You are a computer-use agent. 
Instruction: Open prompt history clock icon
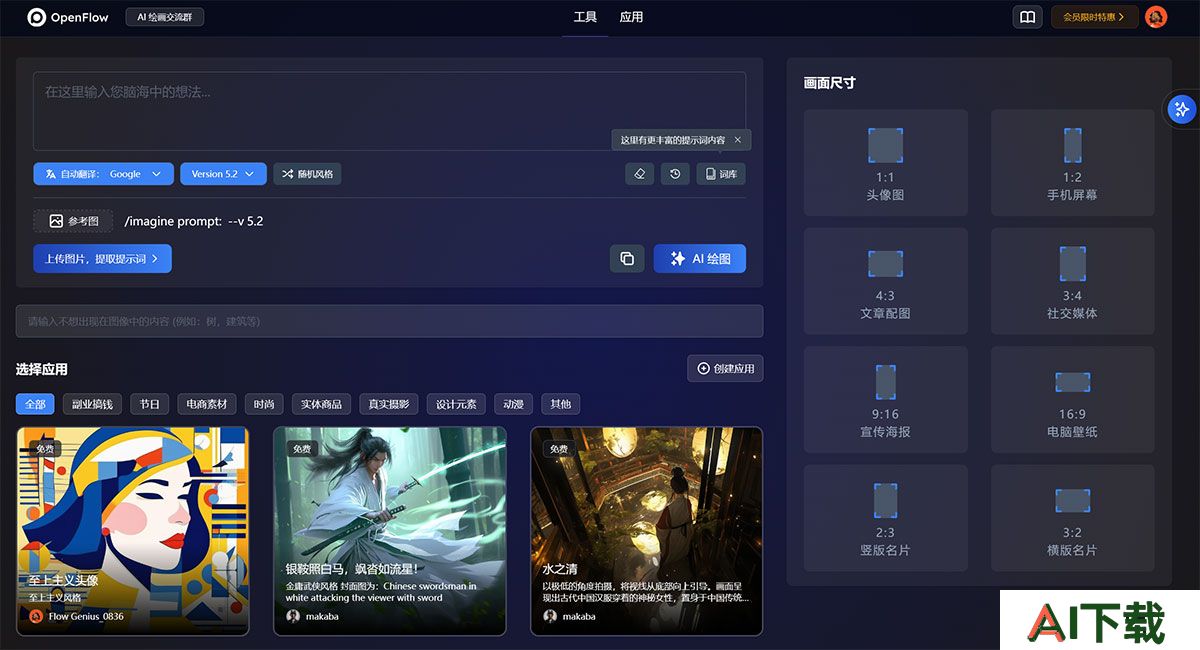click(x=675, y=174)
